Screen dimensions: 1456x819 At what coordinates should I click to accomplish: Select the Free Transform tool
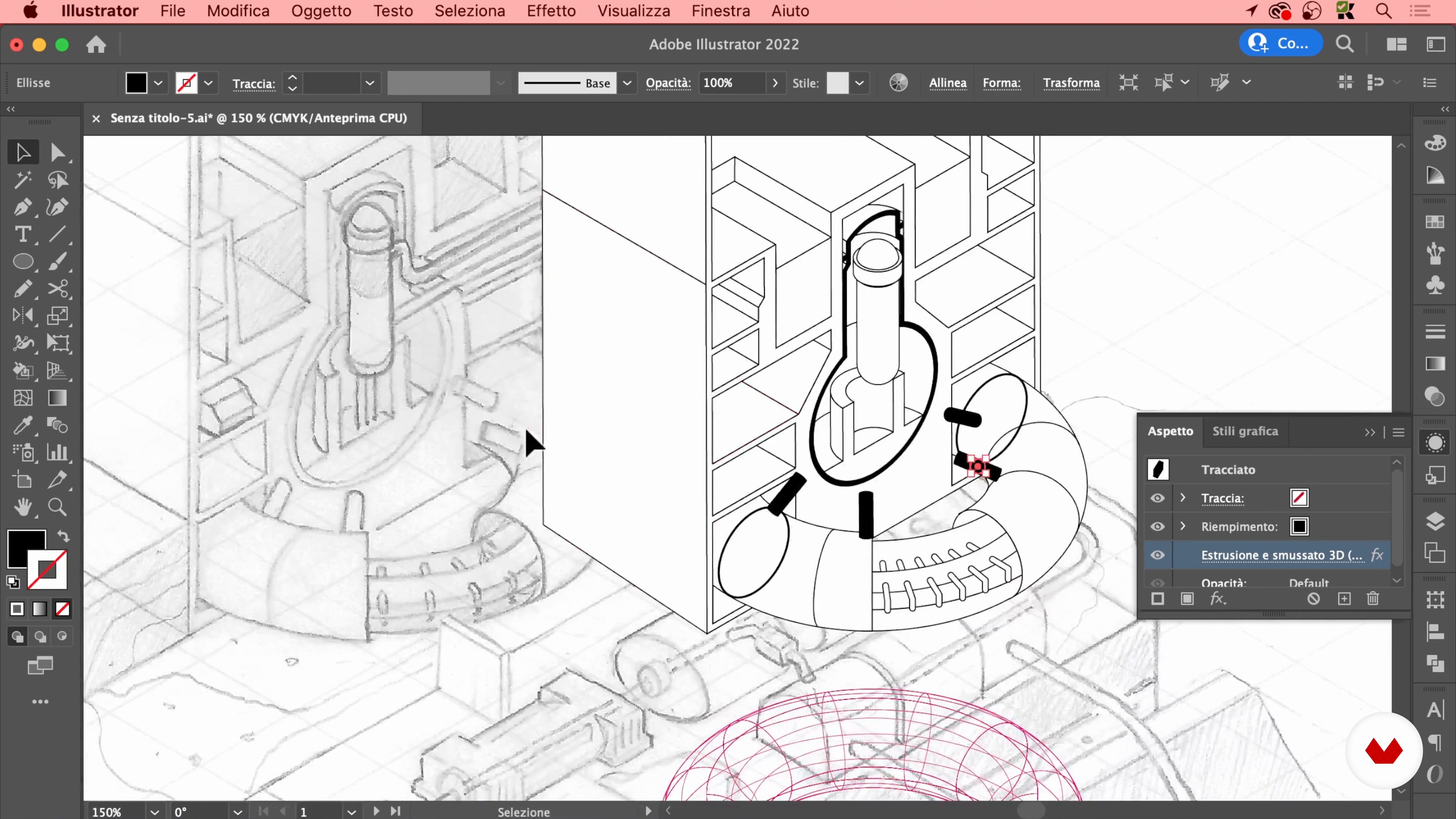coord(57,343)
